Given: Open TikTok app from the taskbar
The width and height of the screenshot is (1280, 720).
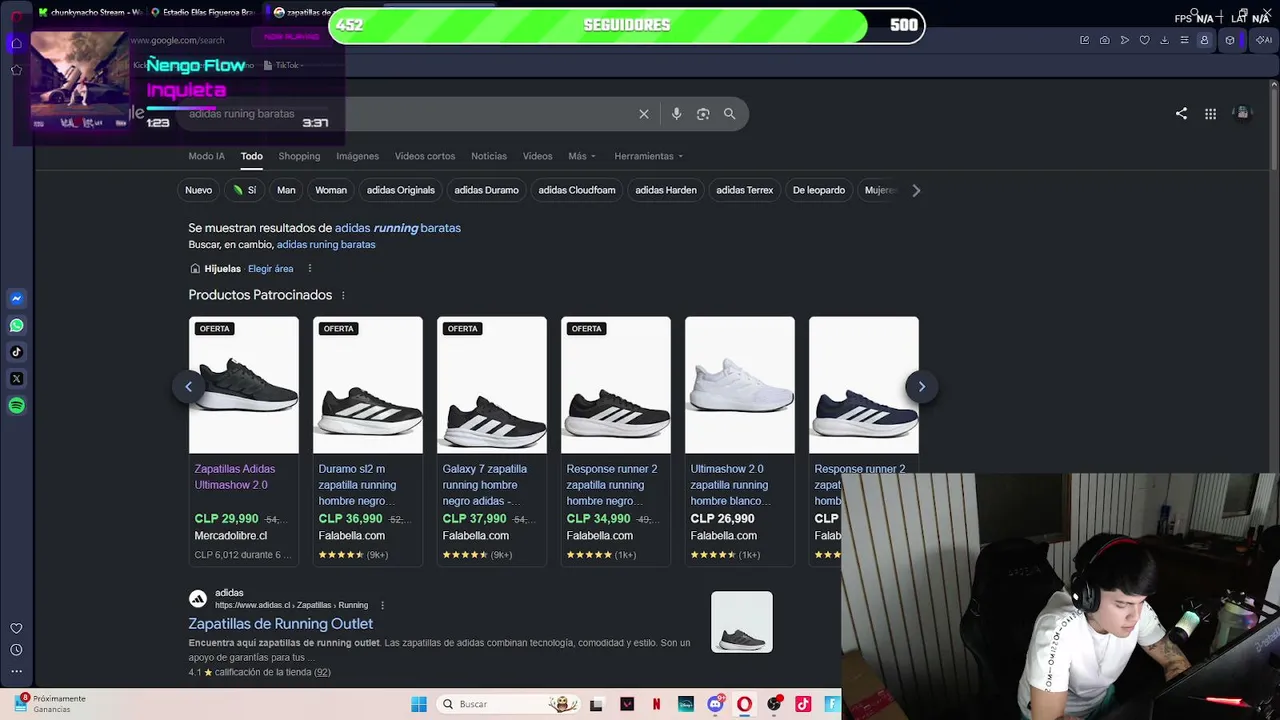Looking at the screenshot, I should click(803, 704).
